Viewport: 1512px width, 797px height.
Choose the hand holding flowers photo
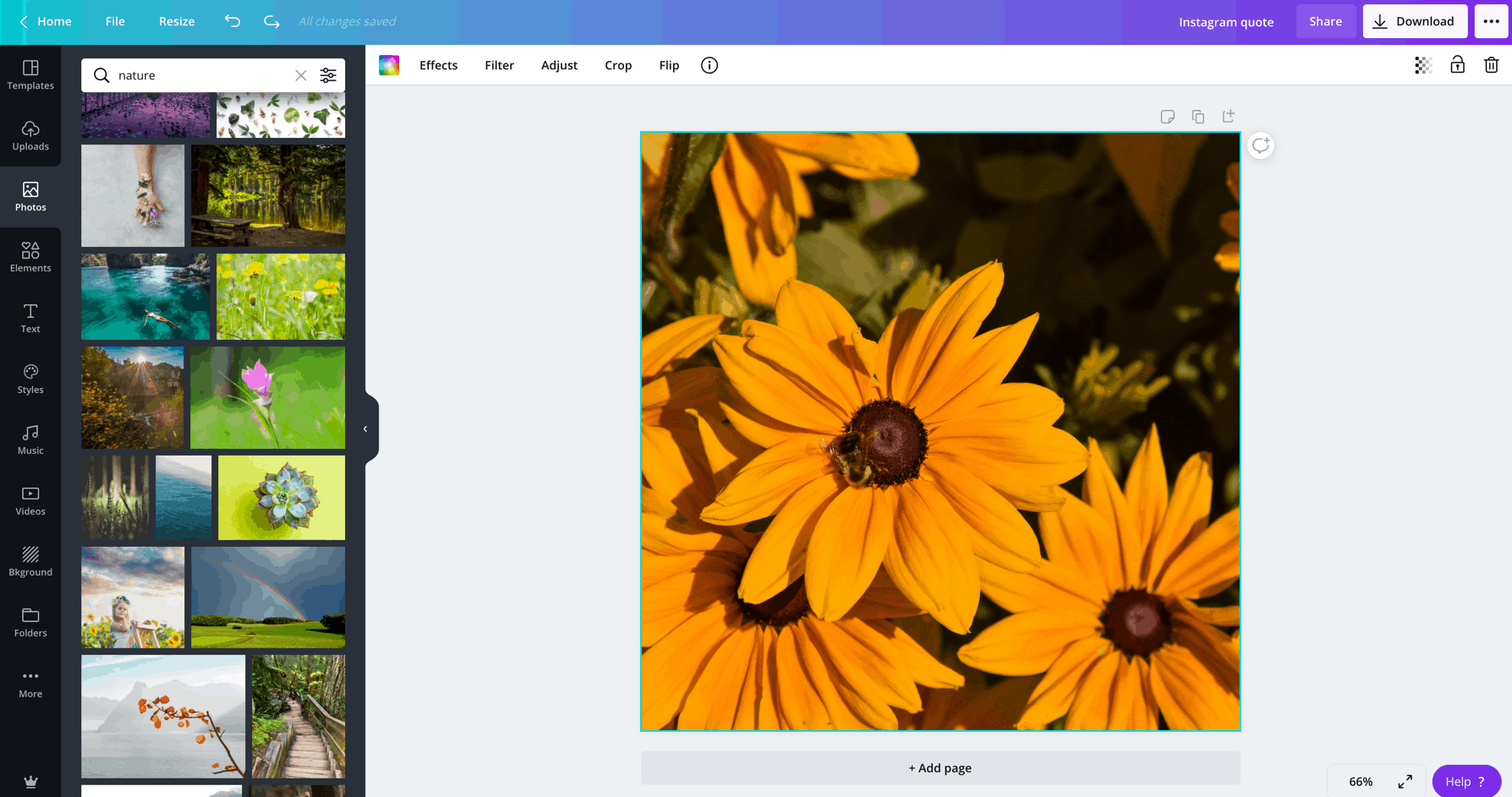point(133,195)
